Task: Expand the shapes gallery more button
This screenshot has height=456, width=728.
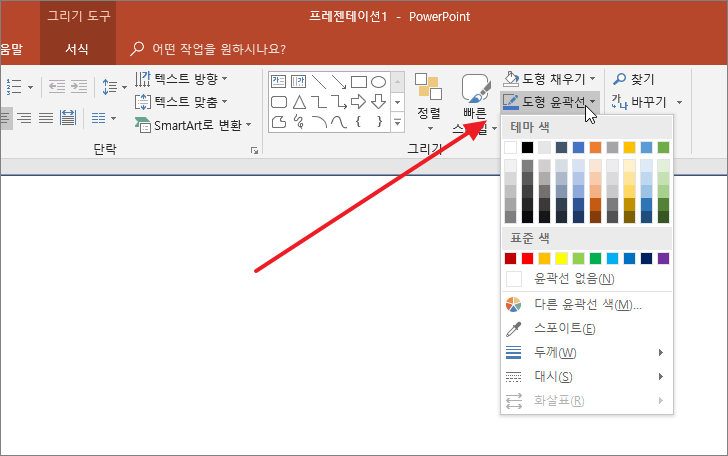Action: point(397,123)
